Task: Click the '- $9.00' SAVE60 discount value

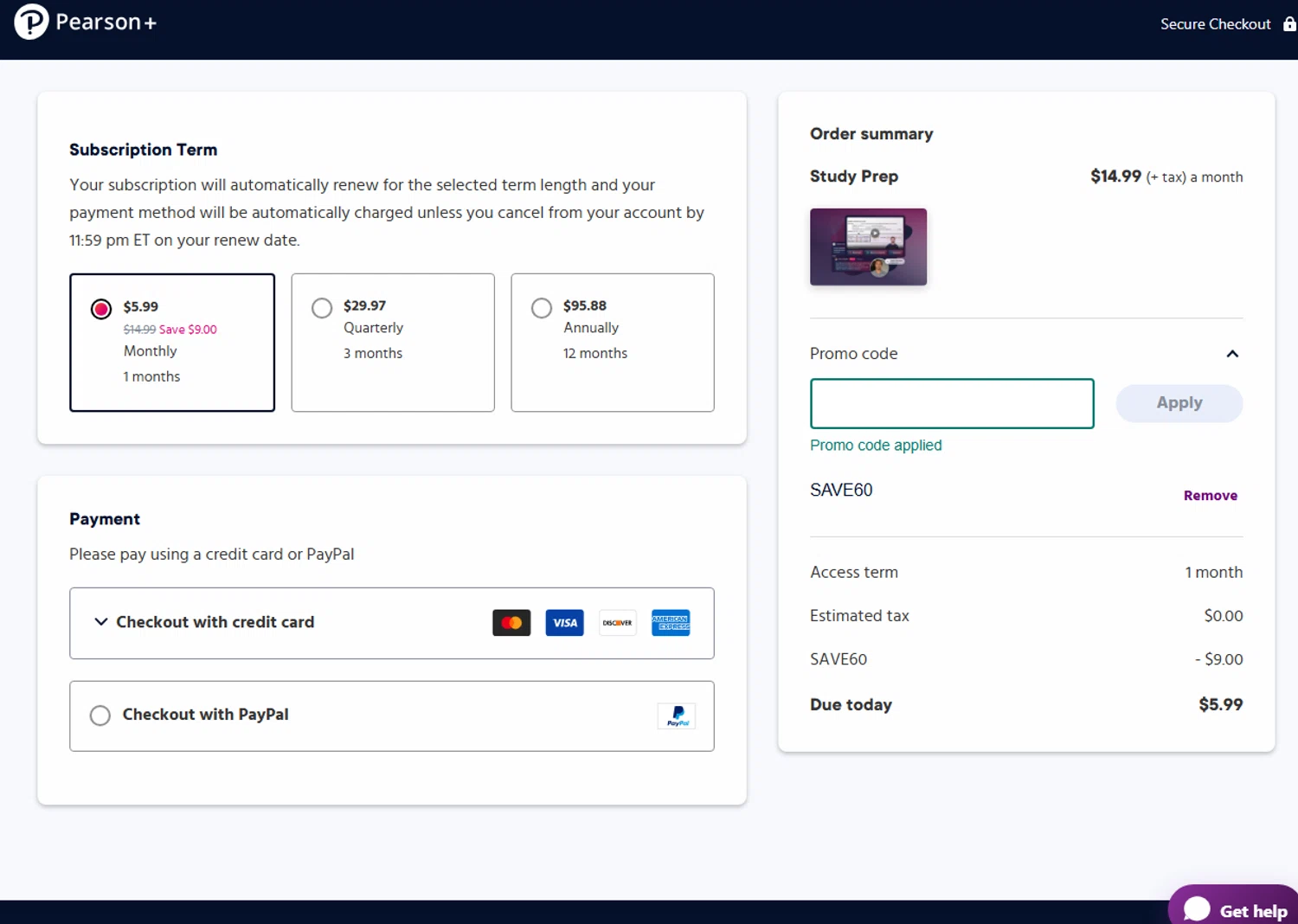Action: (1219, 659)
